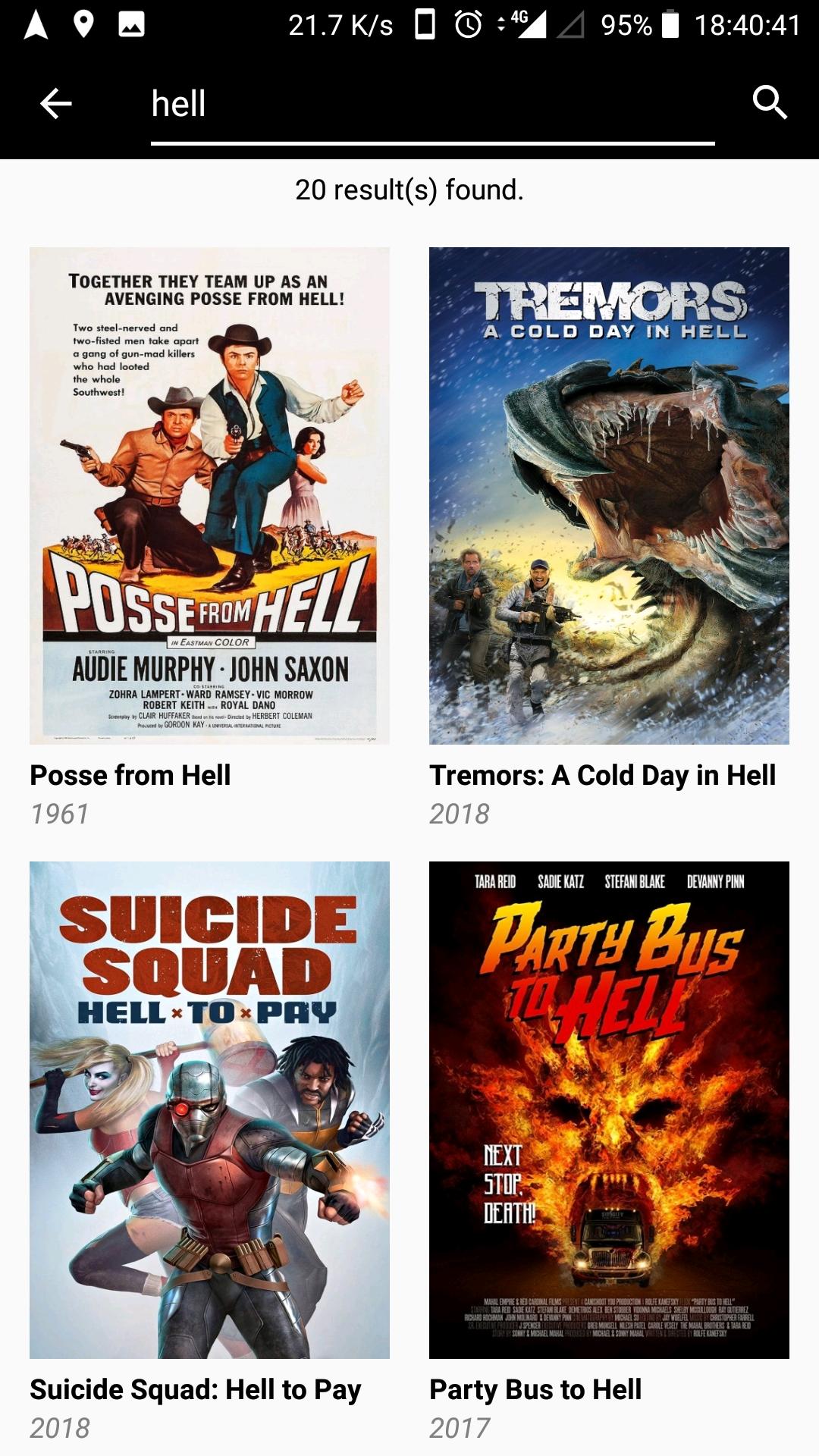Viewport: 819px width, 1456px height.
Task: Open the Party Bus to Hell poster
Action: 609,1110
